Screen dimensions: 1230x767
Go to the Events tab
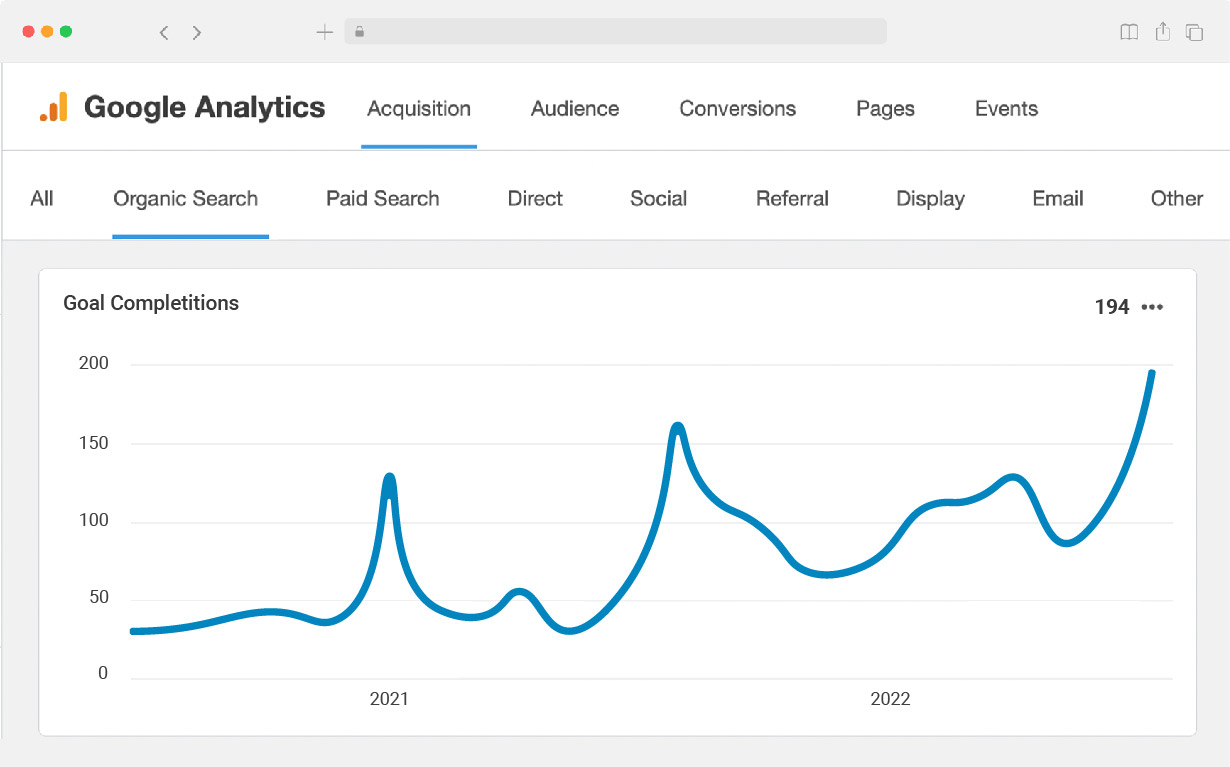(1006, 109)
